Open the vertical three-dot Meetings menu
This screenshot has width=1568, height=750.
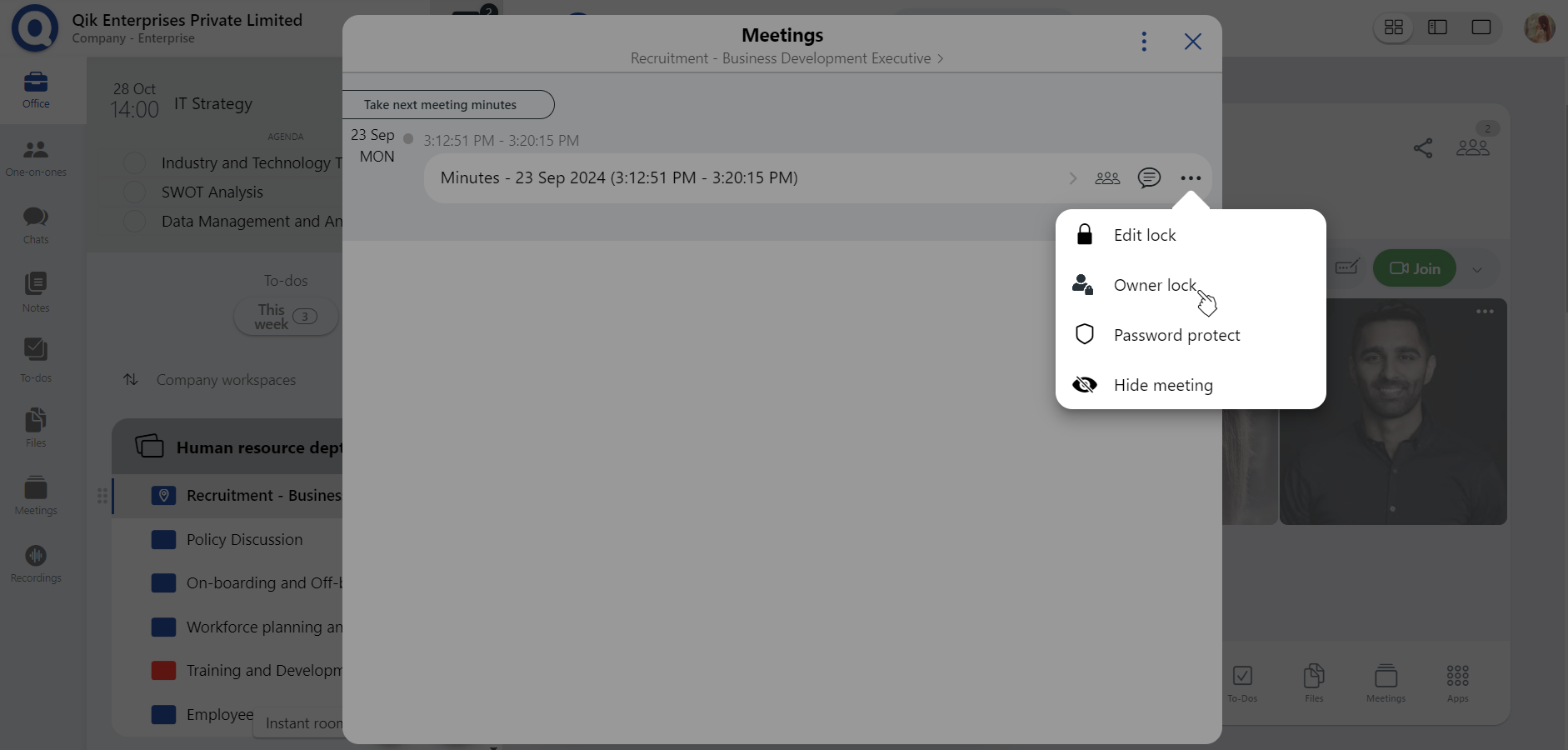tap(1144, 42)
